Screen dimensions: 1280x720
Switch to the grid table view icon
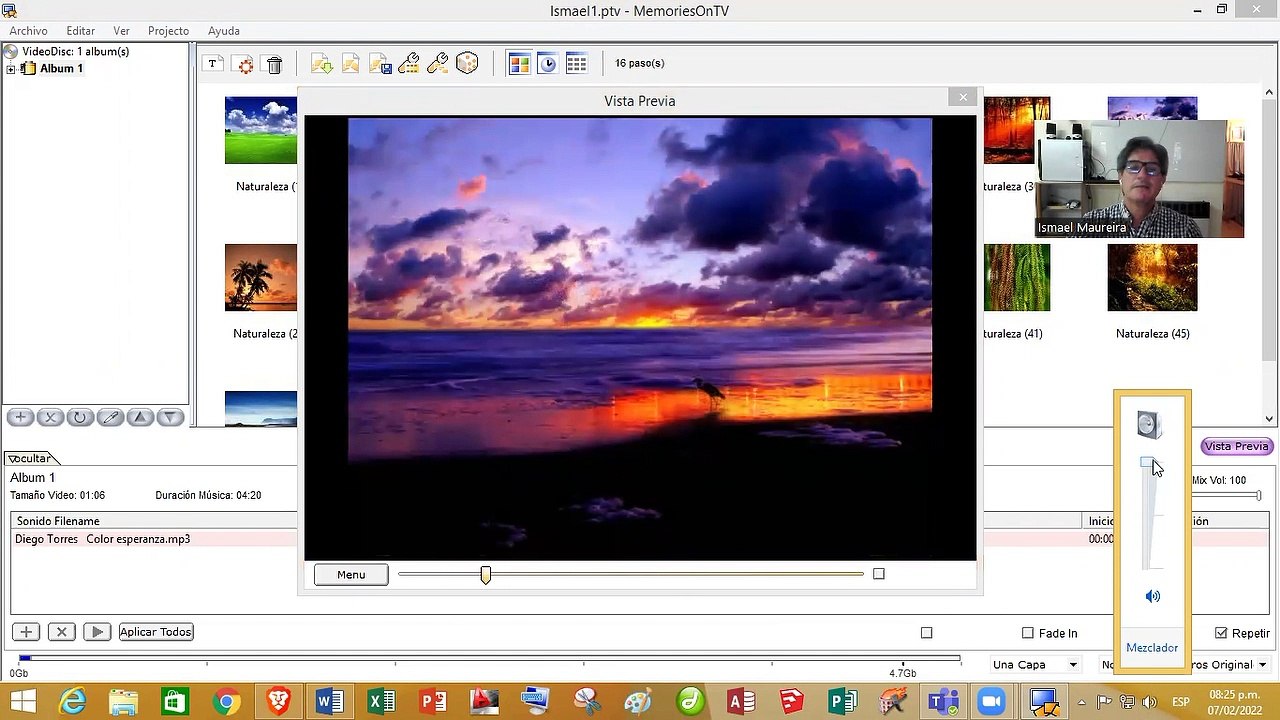(x=576, y=64)
